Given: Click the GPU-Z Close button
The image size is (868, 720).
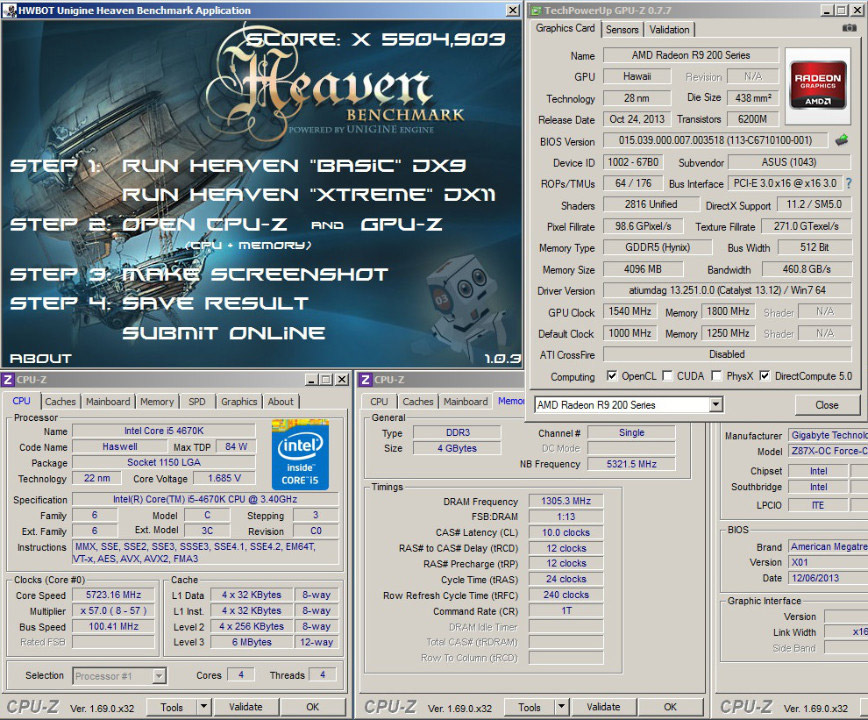Looking at the screenshot, I should (x=826, y=405).
